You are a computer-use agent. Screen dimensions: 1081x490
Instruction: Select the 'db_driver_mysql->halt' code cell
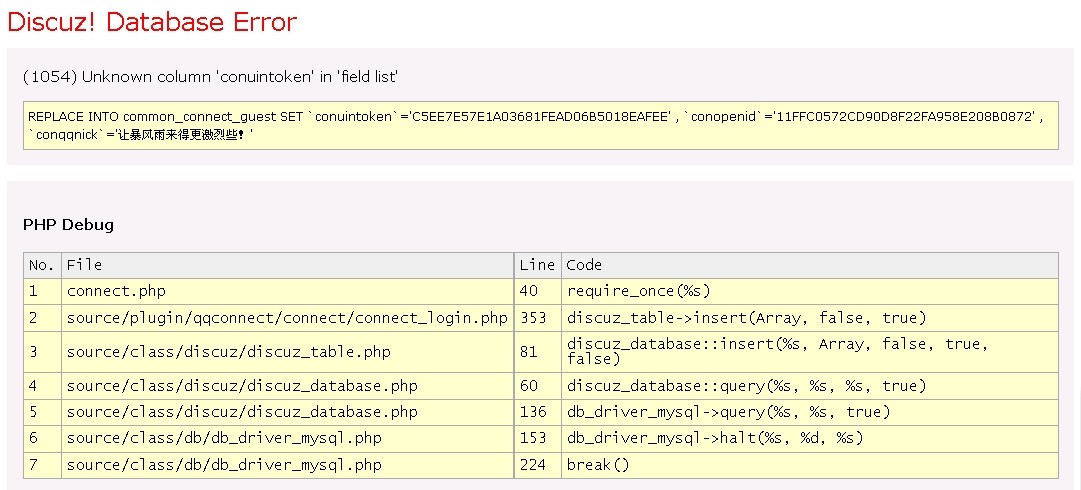click(x=715, y=438)
